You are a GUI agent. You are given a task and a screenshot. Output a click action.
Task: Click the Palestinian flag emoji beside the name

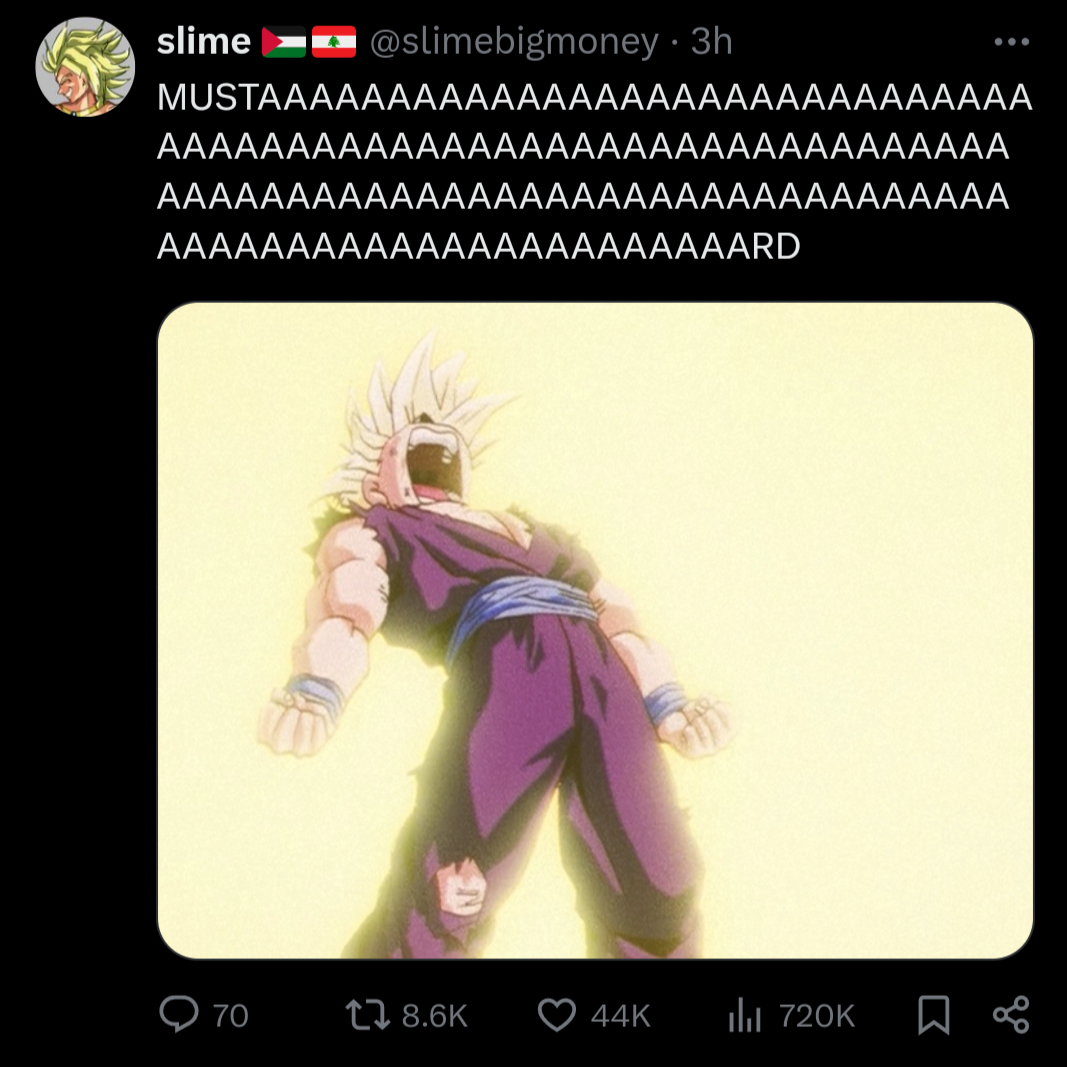pyautogui.click(x=283, y=43)
